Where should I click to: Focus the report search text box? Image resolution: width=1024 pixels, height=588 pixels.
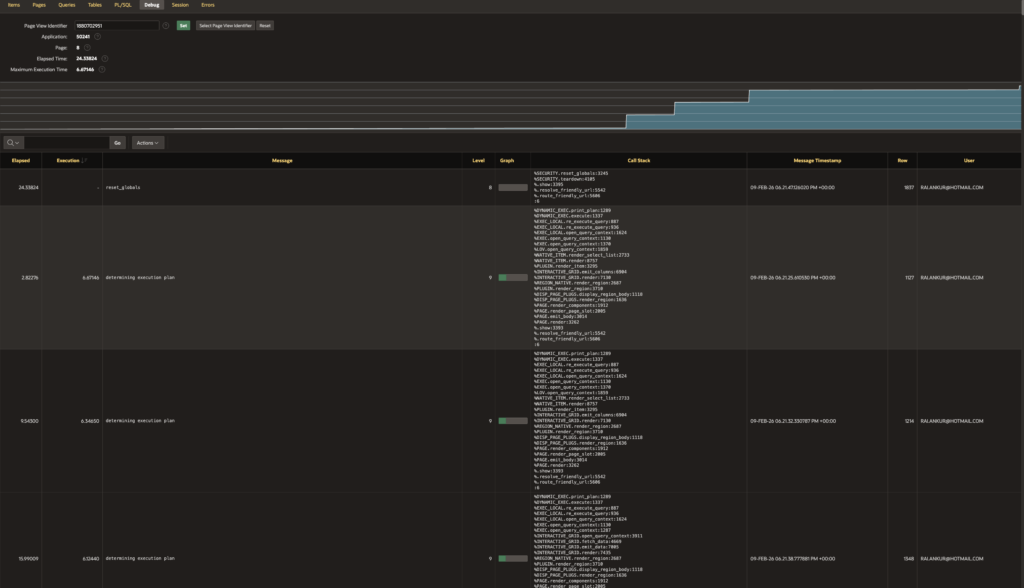[x=66, y=143]
